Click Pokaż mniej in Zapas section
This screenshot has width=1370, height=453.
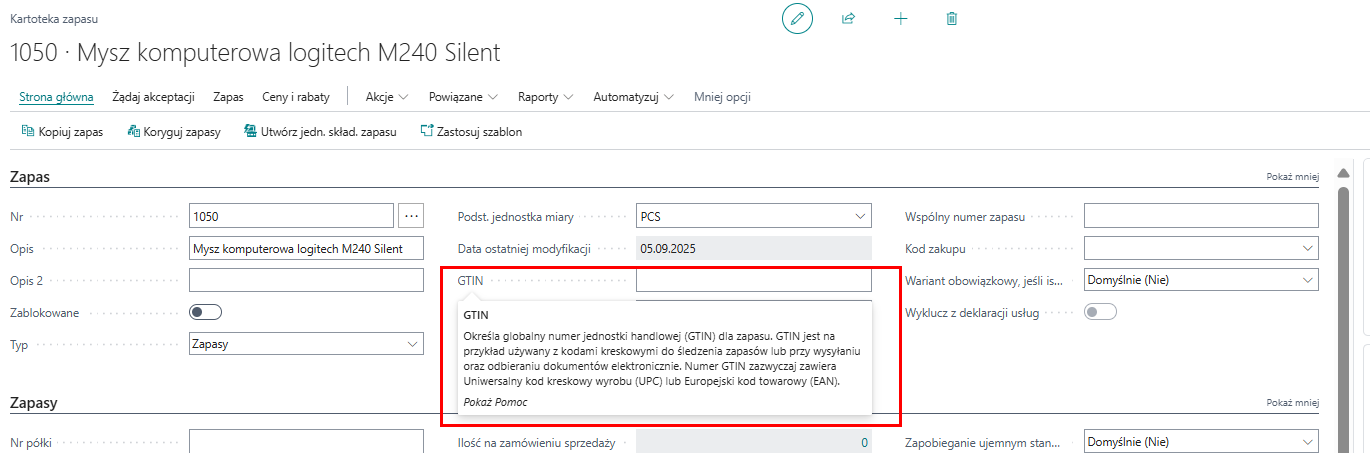tap(1293, 177)
